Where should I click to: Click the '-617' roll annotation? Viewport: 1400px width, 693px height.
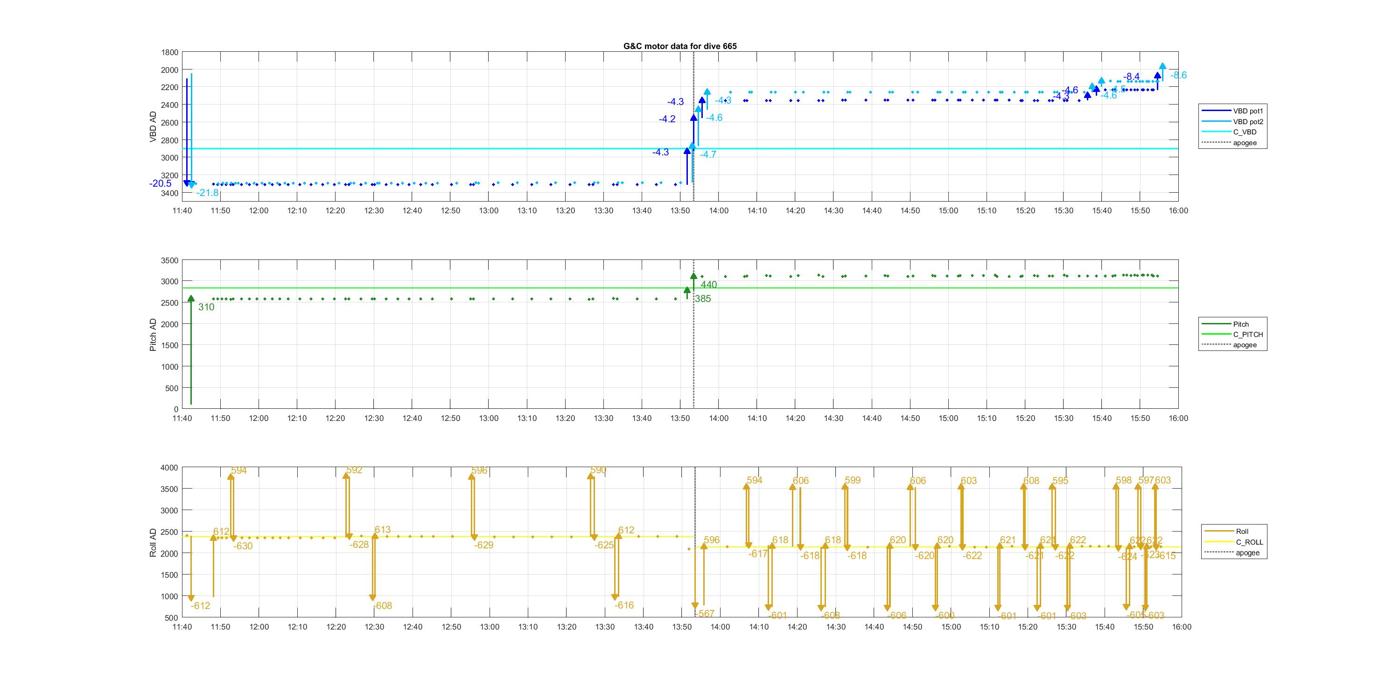758,554
